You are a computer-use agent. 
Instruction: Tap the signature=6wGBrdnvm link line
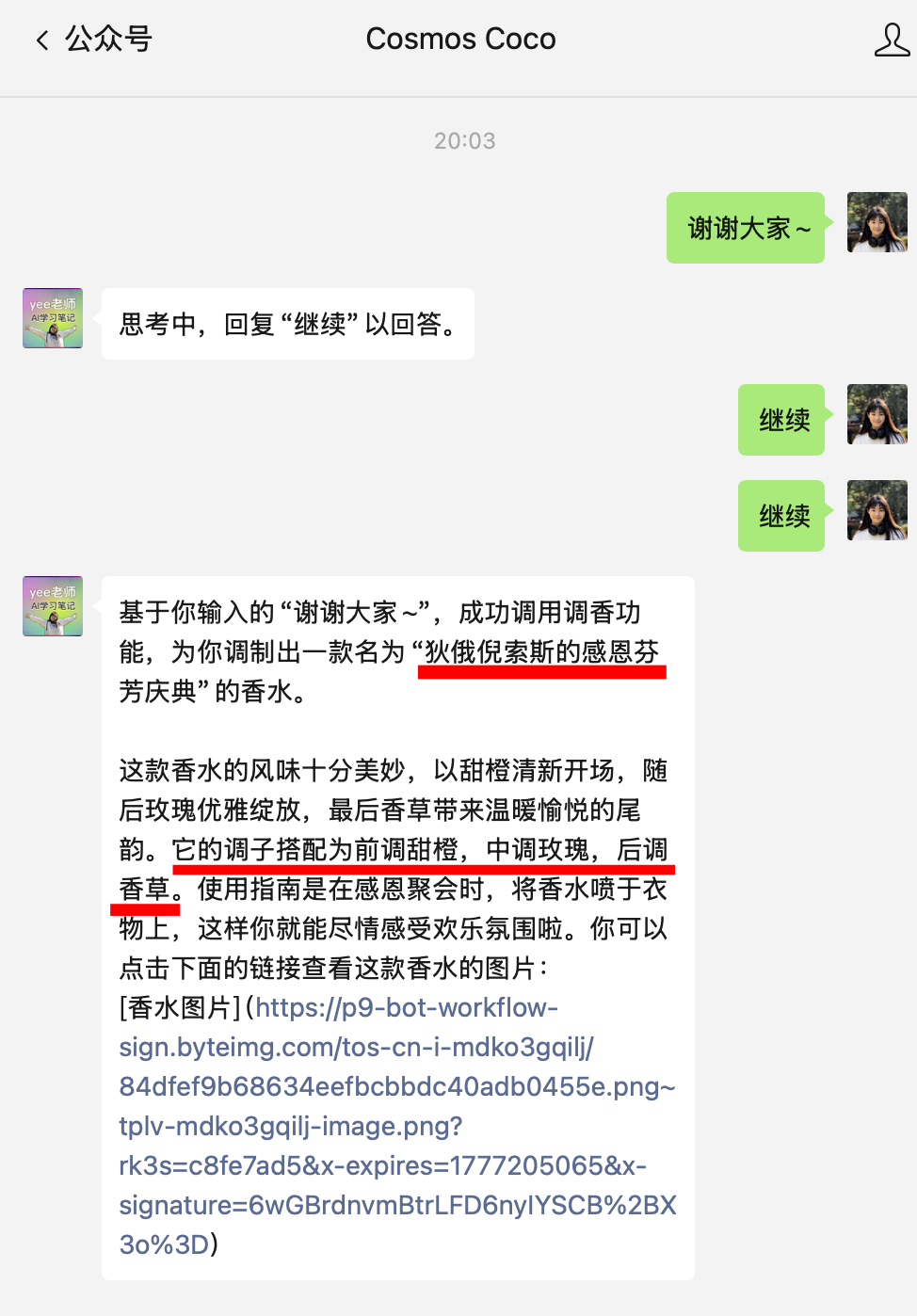397,1205
